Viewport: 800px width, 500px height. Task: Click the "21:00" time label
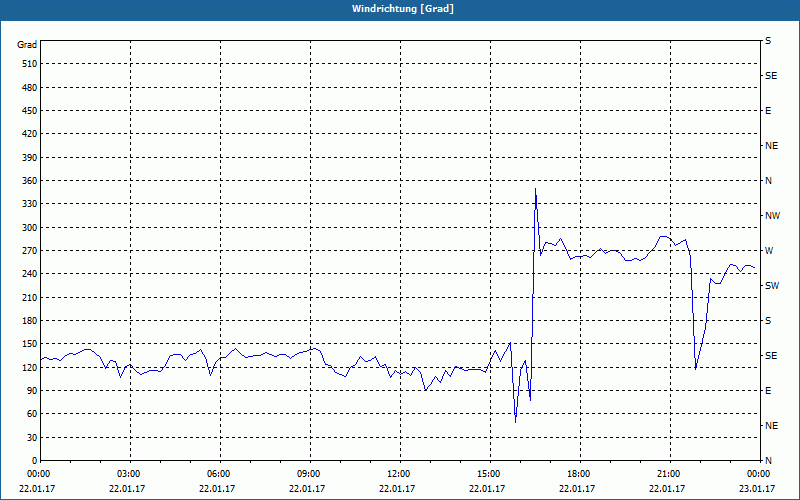coord(670,474)
